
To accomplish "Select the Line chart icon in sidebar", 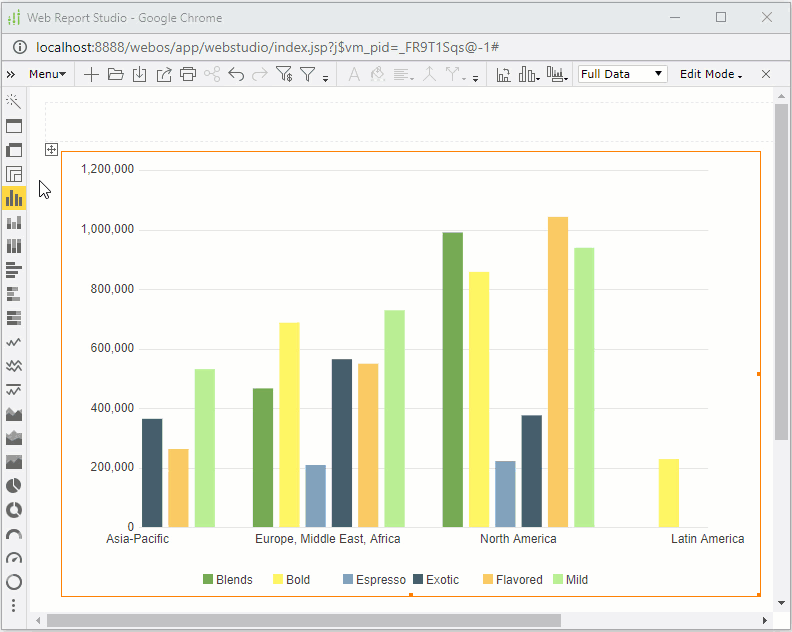I will tap(14, 342).
